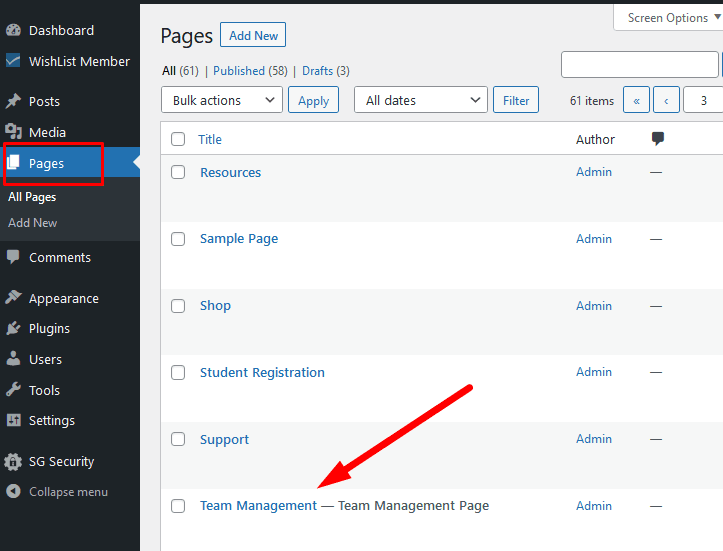Click the Settings sliders icon
This screenshot has height=551, width=723.
pyautogui.click(x=13, y=420)
